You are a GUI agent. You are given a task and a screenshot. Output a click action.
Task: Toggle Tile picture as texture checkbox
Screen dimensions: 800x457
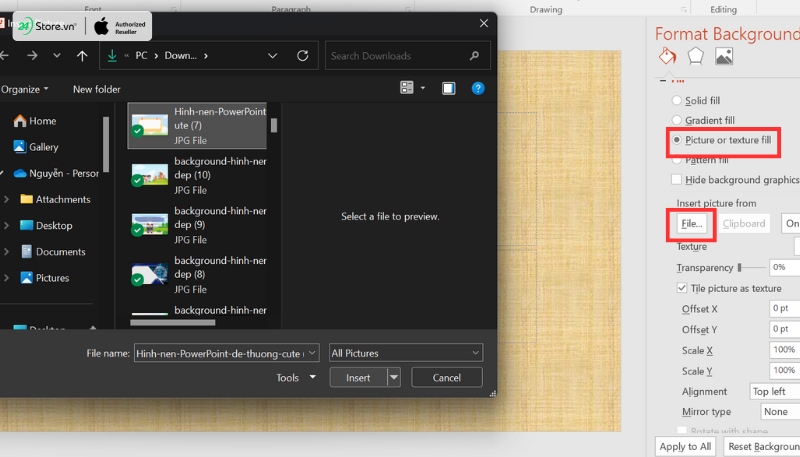pos(682,288)
